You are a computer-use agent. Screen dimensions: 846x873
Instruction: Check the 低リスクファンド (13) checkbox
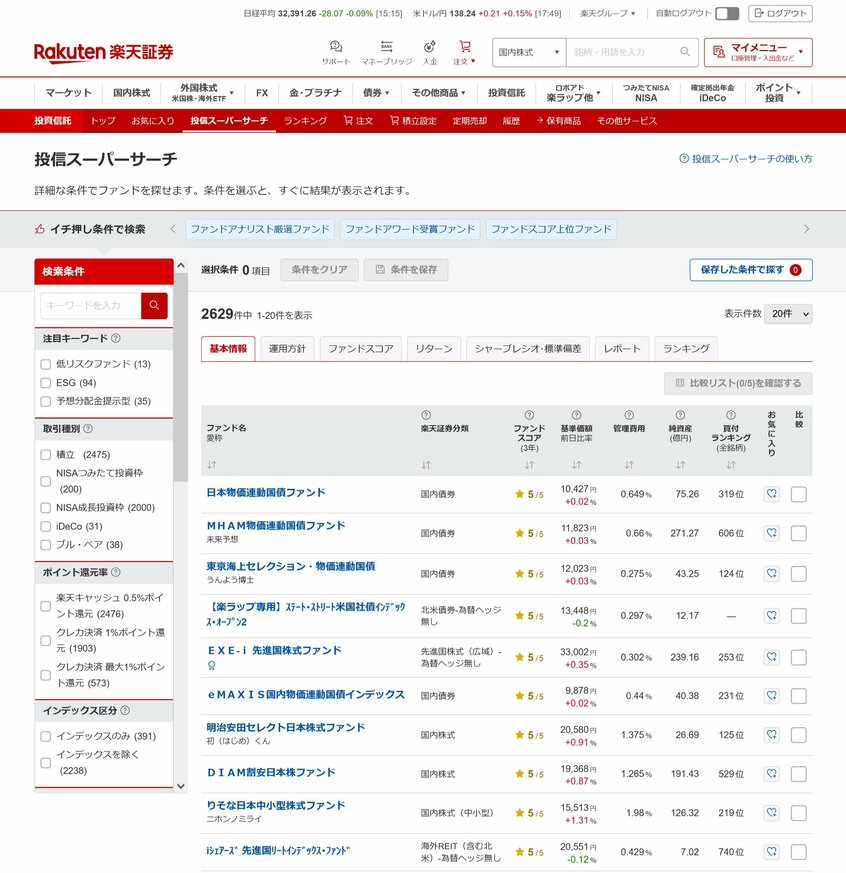point(46,365)
